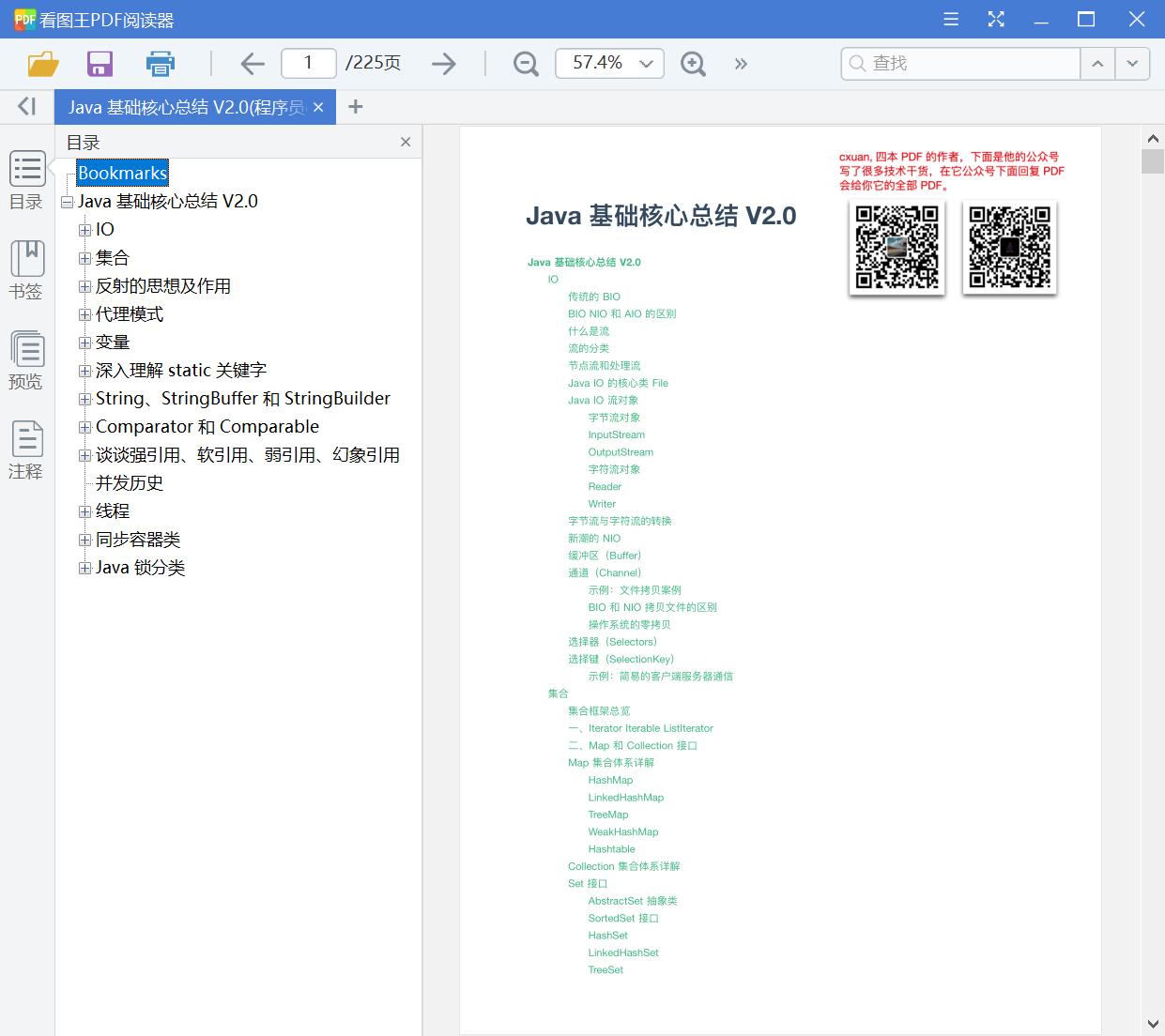Expand the 同步容器类 outline node
Viewport: 1165px width, 1036px height.
(84, 540)
